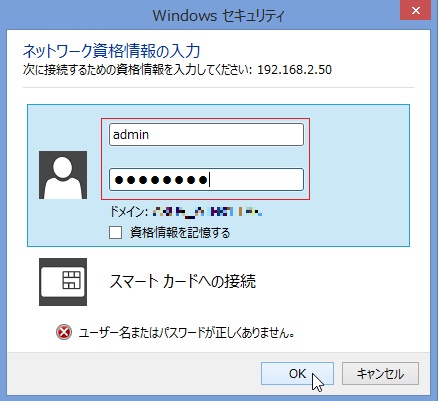Screen dimensions: 438x401
Task: Click the ネットワーク資格情報の入力 heading
Action: [x=111, y=51]
